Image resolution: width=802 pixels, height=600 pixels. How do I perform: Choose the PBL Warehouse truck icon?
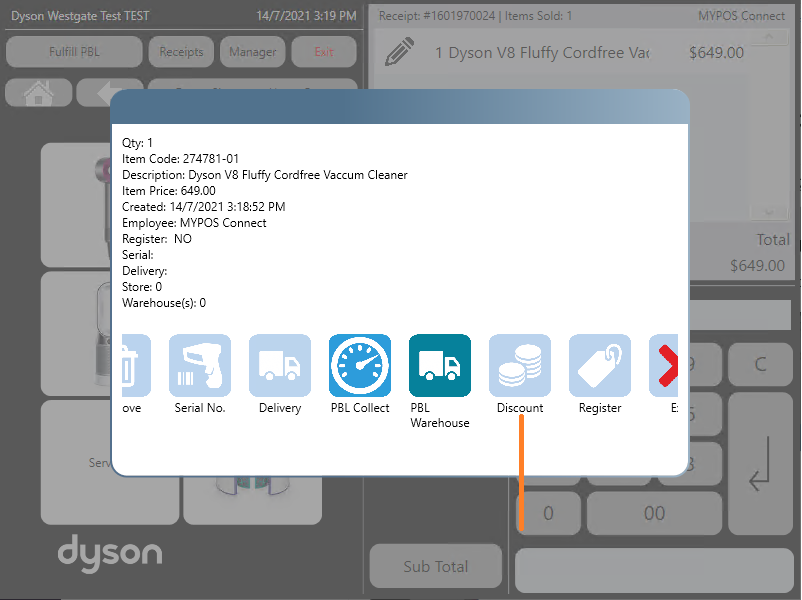click(440, 365)
